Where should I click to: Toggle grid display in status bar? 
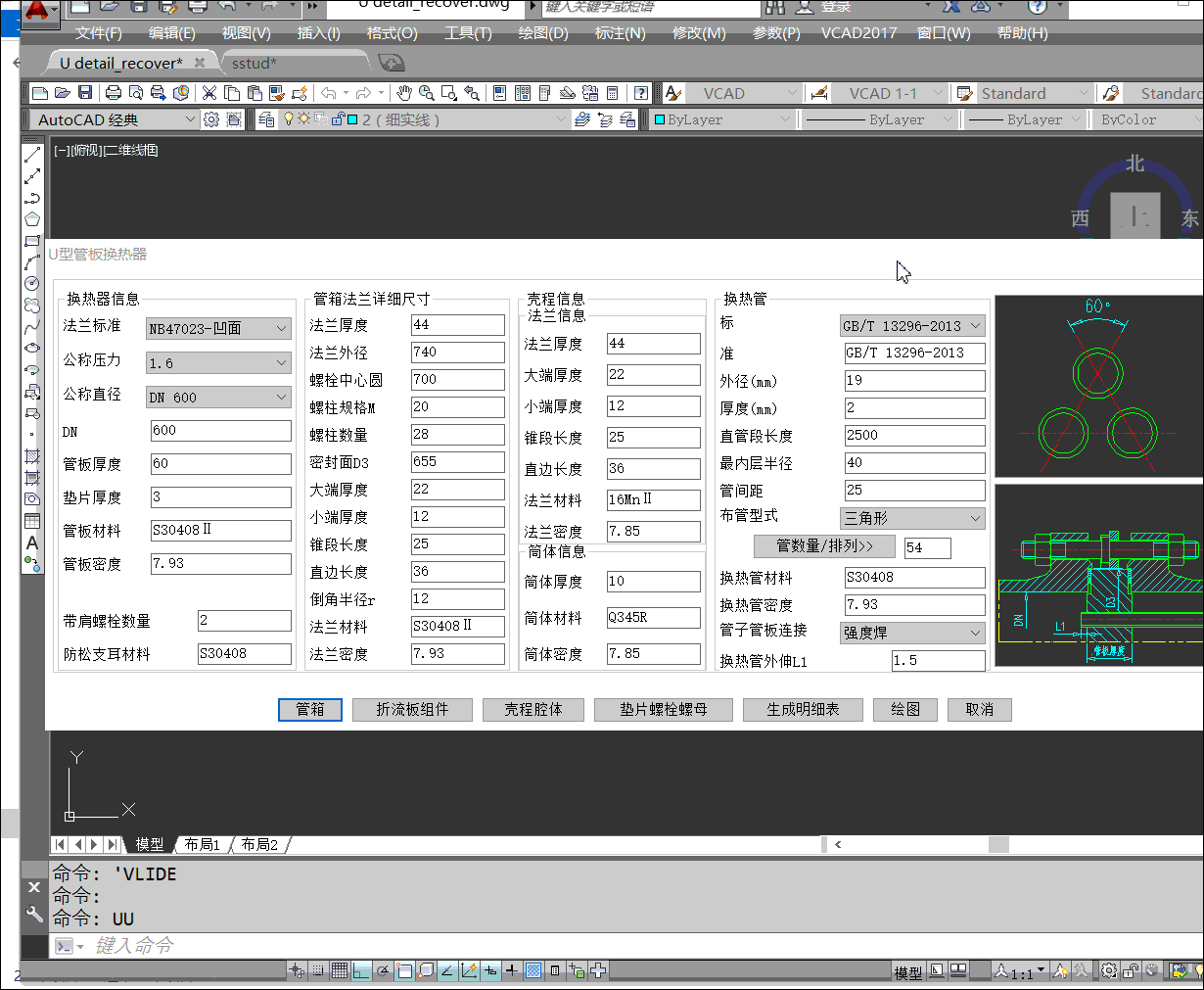coord(339,970)
